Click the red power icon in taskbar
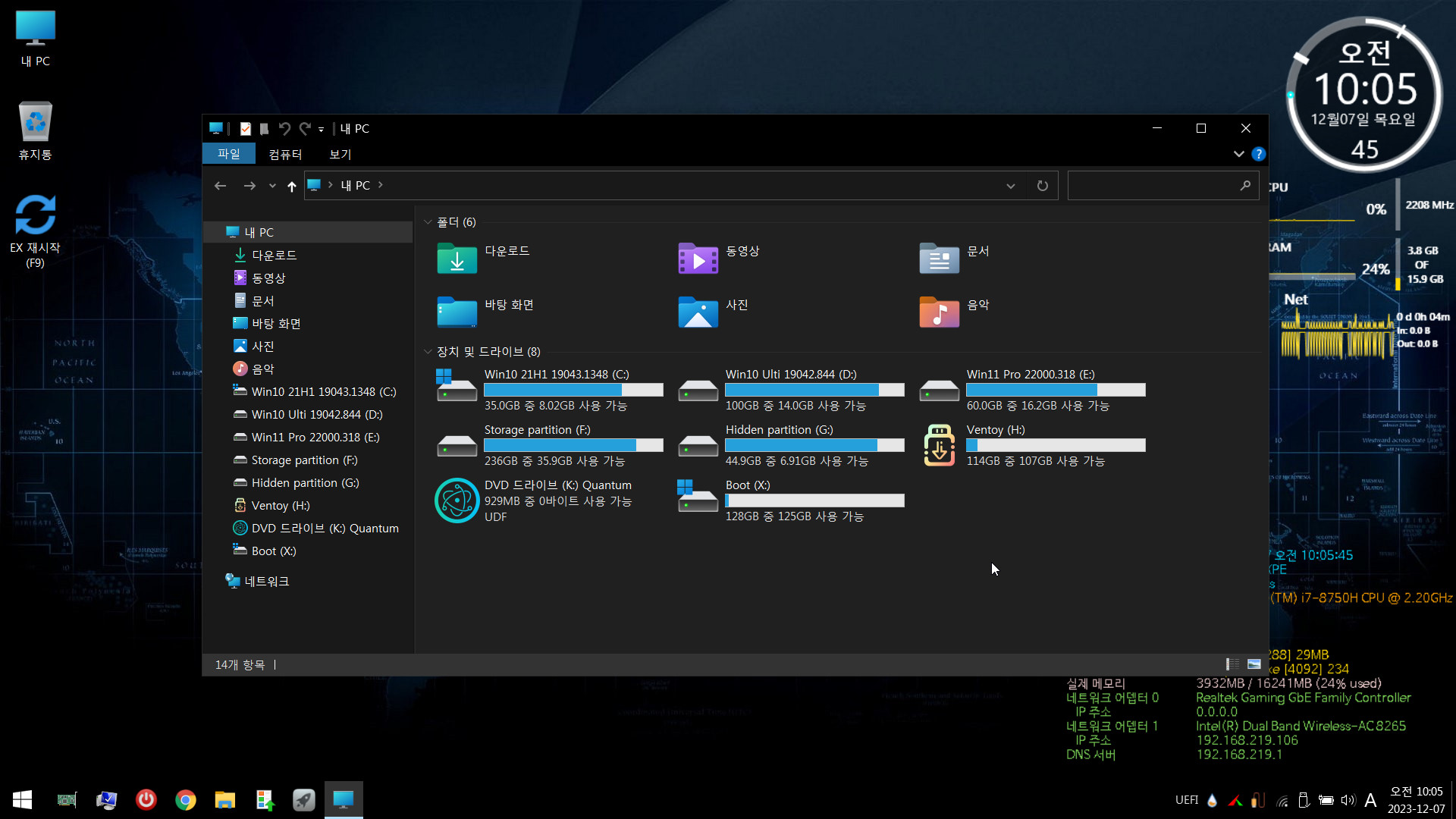Image resolution: width=1456 pixels, height=819 pixels. pyautogui.click(x=146, y=800)
